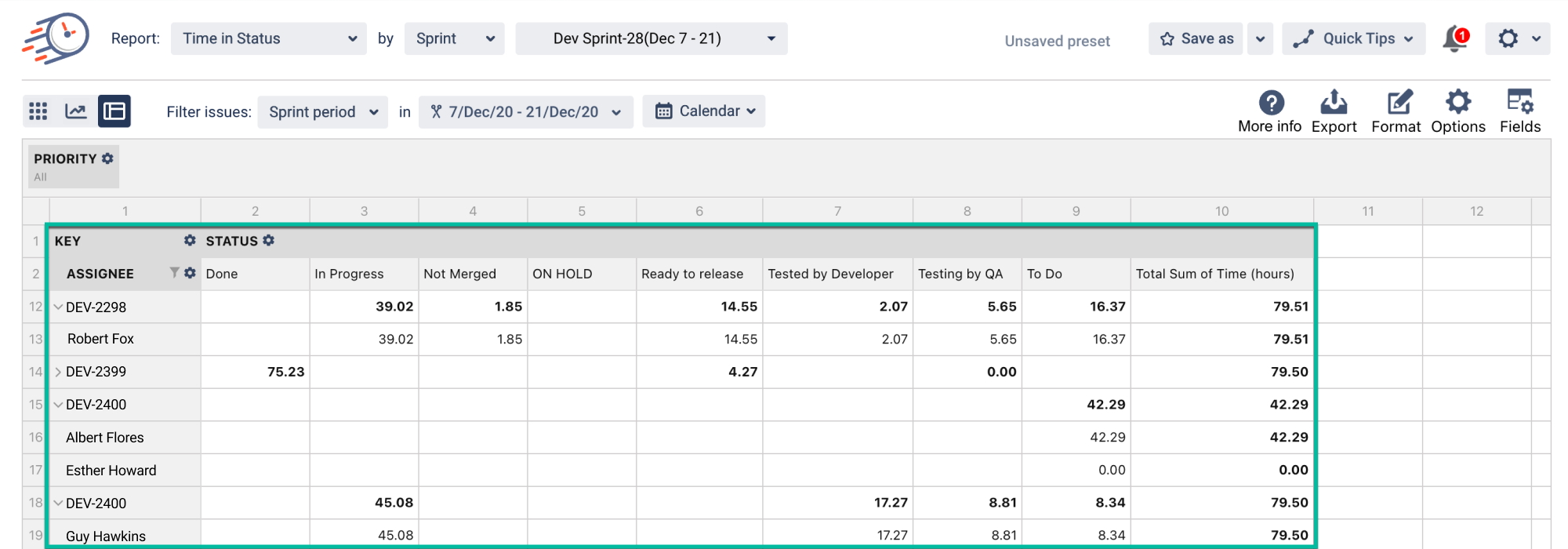Open the Sprint period filter dropdown
The width and height of the screenshot is (1568, 549).
click(323, 112)
